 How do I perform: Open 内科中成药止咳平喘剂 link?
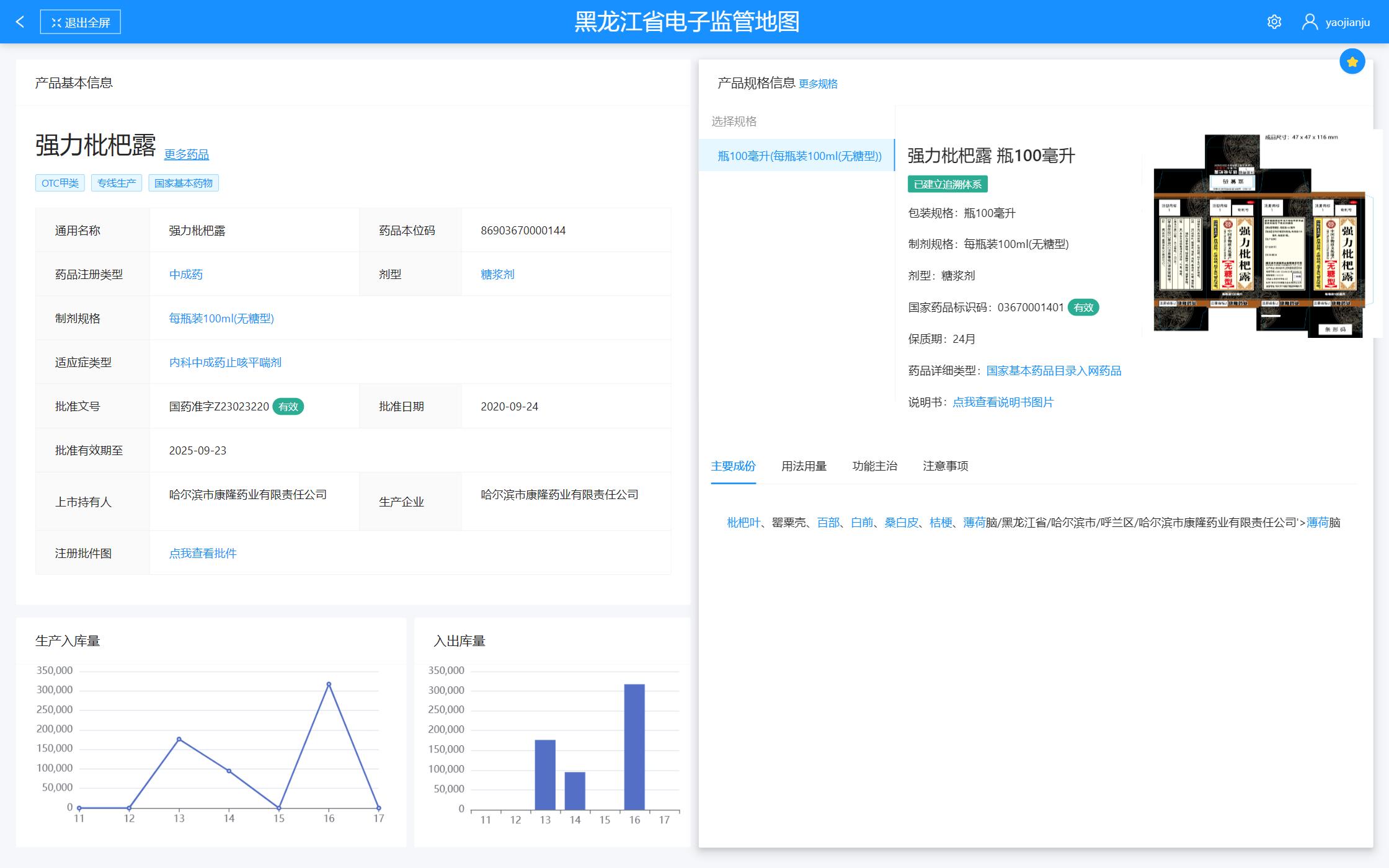tap(225, 362)
